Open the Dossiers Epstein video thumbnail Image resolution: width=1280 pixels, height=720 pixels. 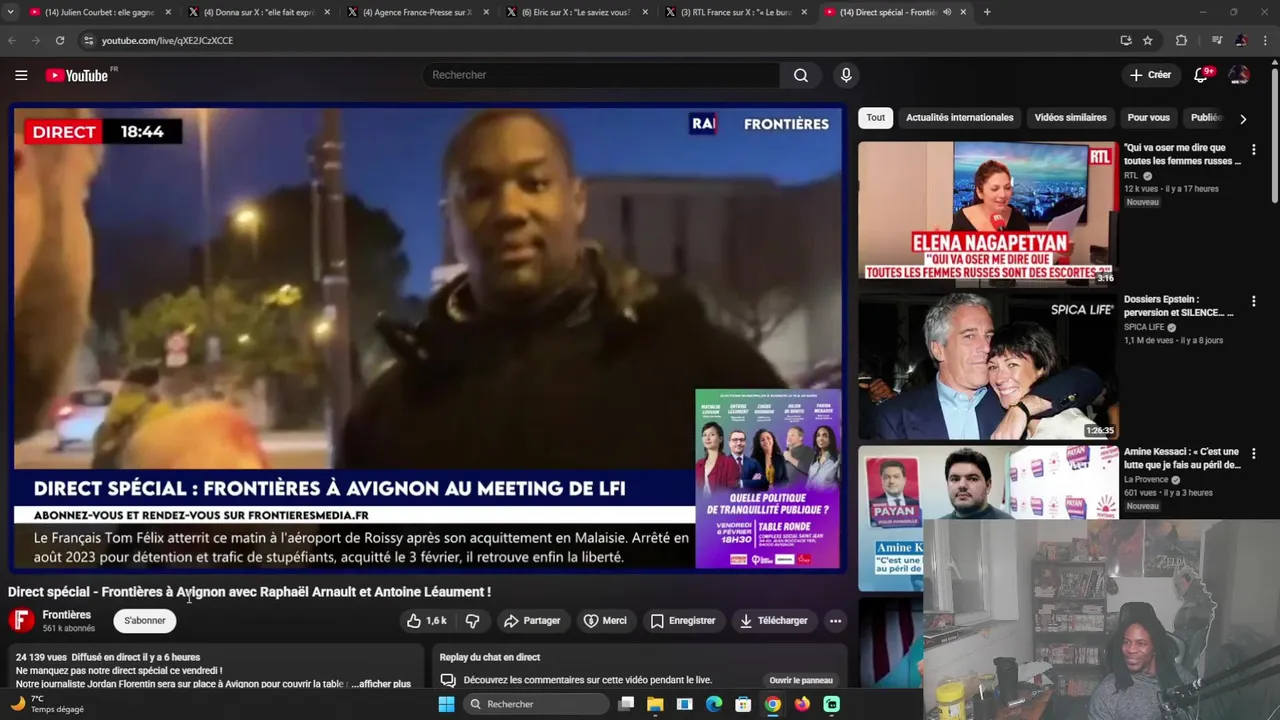point(987,365)
